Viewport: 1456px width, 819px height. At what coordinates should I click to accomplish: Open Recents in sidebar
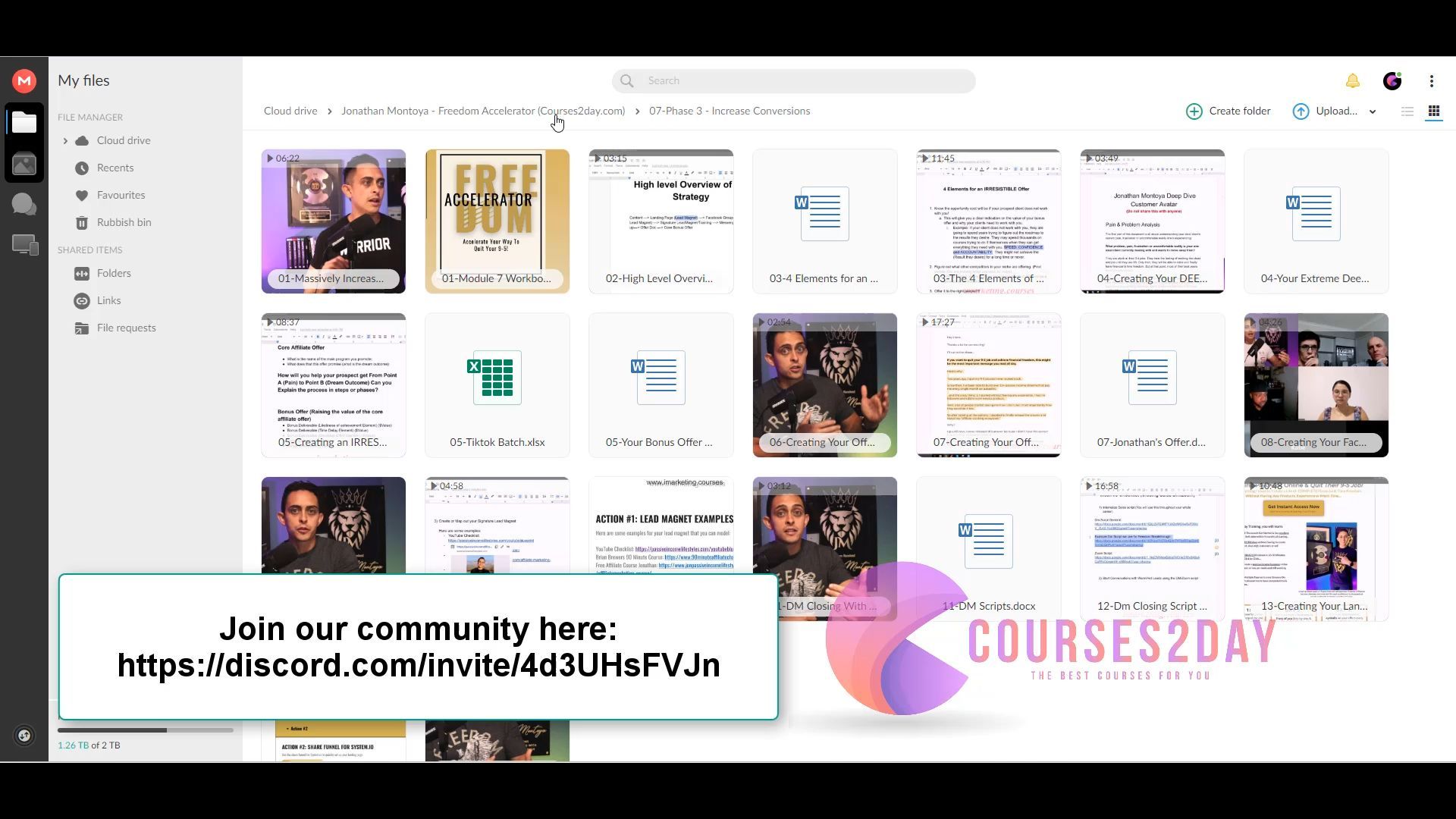(115, 168)
